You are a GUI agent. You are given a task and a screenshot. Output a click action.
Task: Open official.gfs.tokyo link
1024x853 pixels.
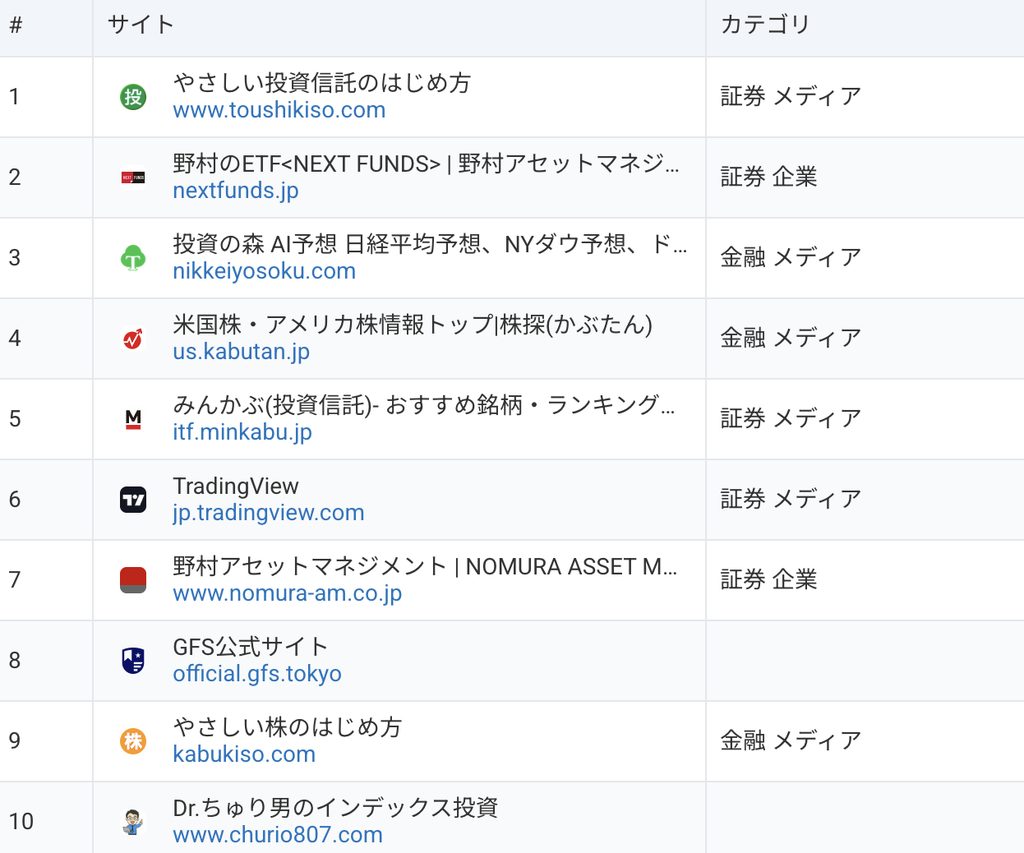click(257, 673)
